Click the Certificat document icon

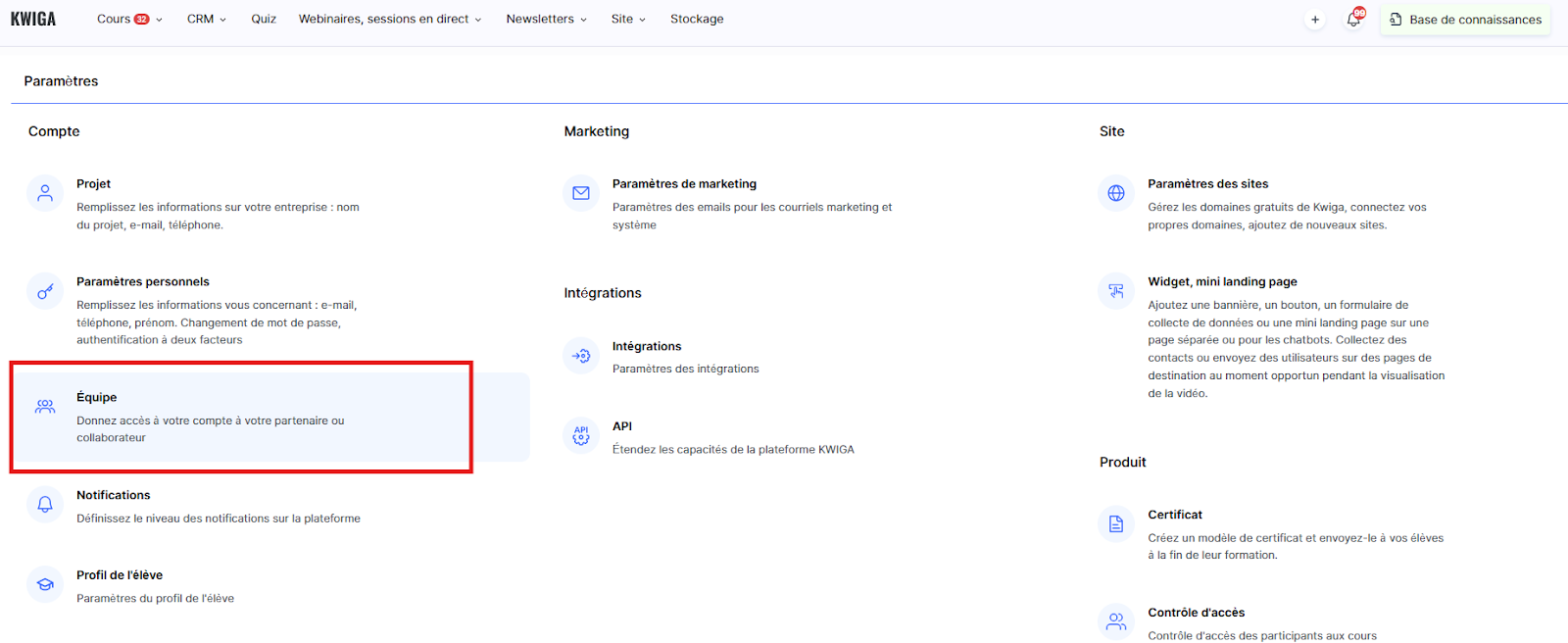pos(1116,524)
